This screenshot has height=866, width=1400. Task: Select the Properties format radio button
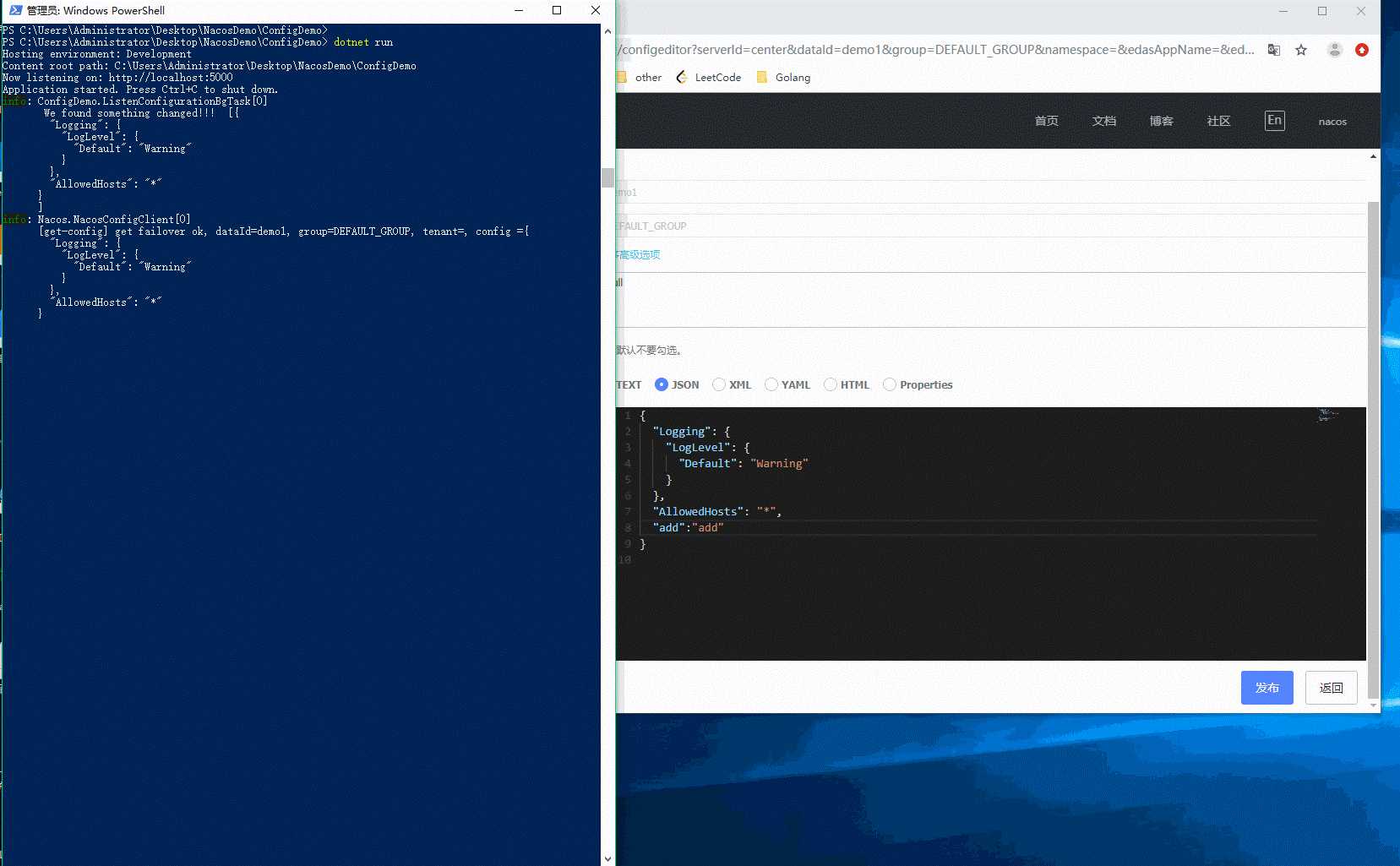click(890, 384)
